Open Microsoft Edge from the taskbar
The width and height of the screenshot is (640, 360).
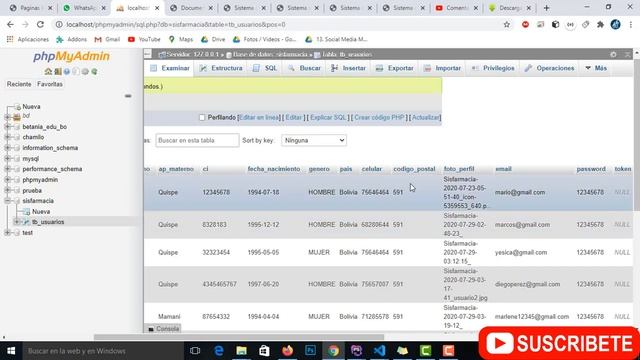(x=218, y=351)
